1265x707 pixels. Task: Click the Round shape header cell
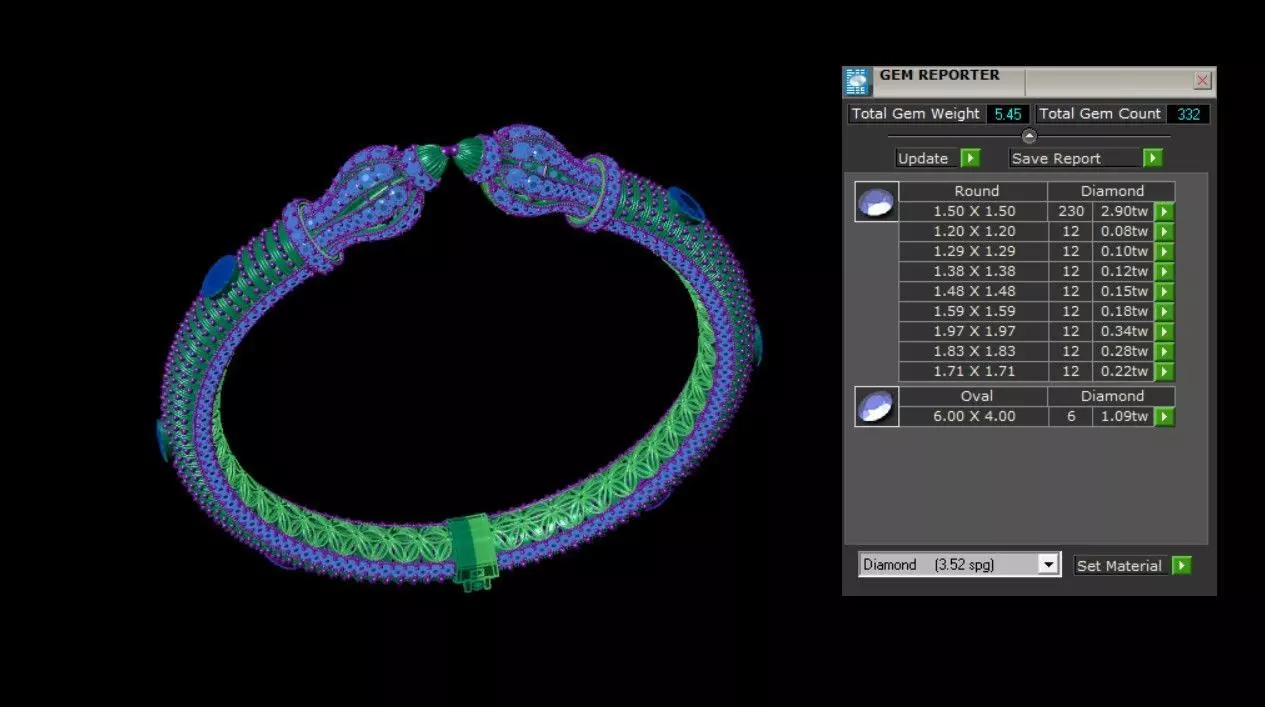974,191
